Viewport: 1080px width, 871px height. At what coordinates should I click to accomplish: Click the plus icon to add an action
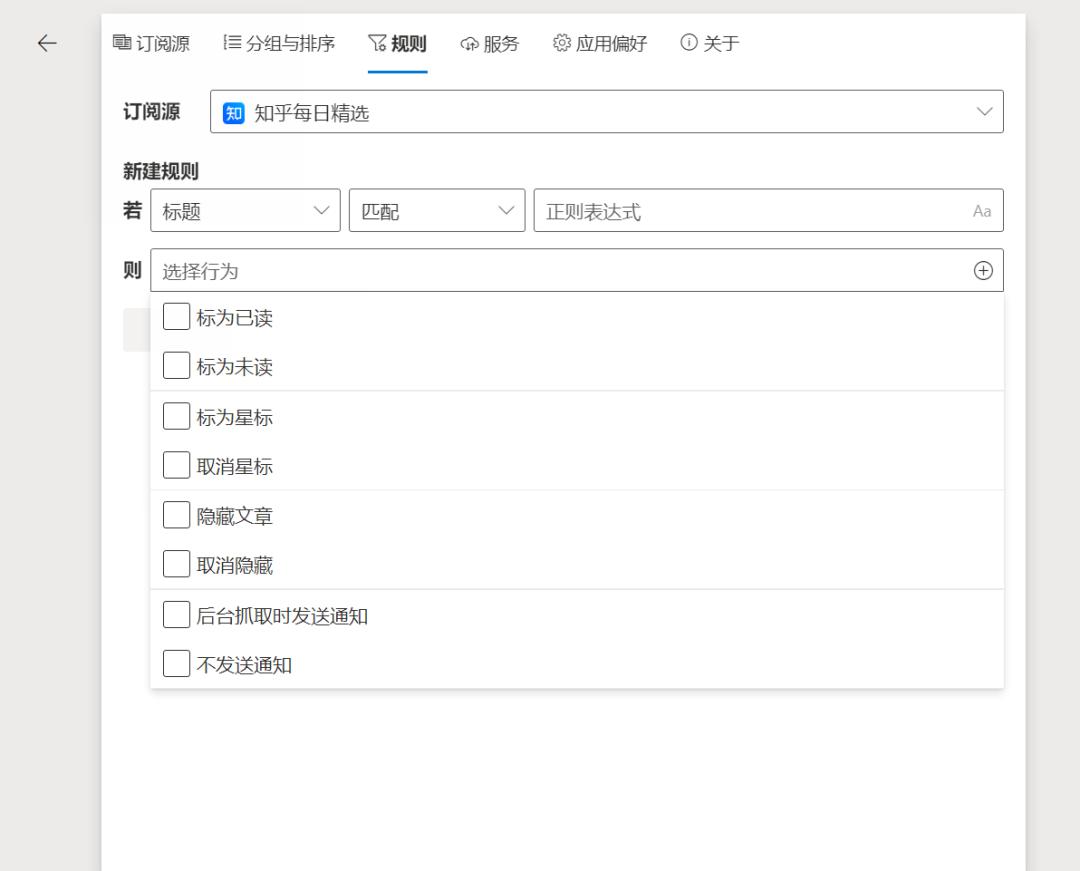tap(983, 270)
